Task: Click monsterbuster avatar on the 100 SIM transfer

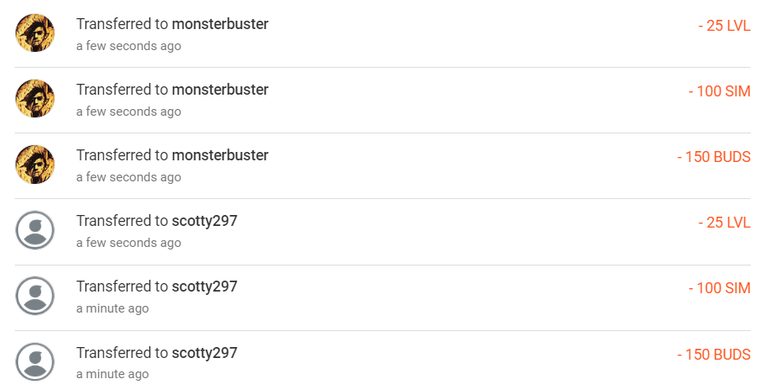Action: coord(35,98)
